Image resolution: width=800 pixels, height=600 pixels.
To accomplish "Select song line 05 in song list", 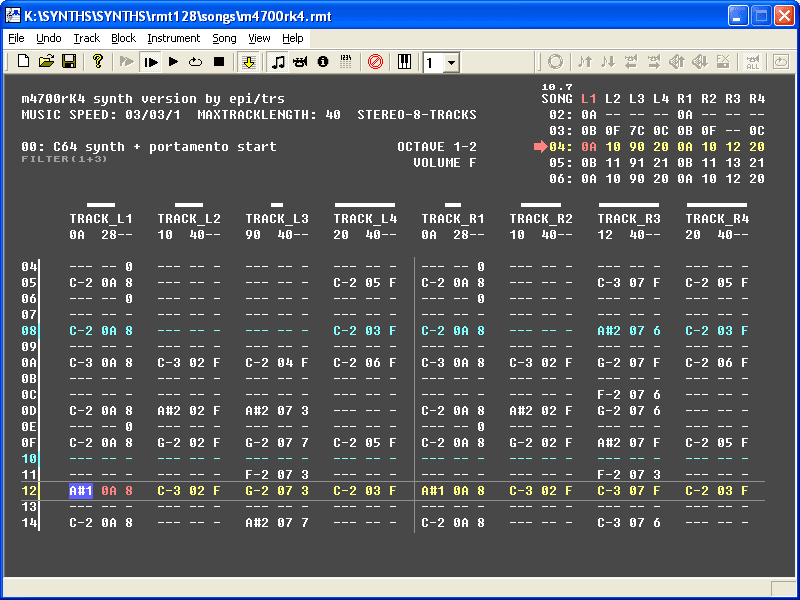I will [560, 163].
